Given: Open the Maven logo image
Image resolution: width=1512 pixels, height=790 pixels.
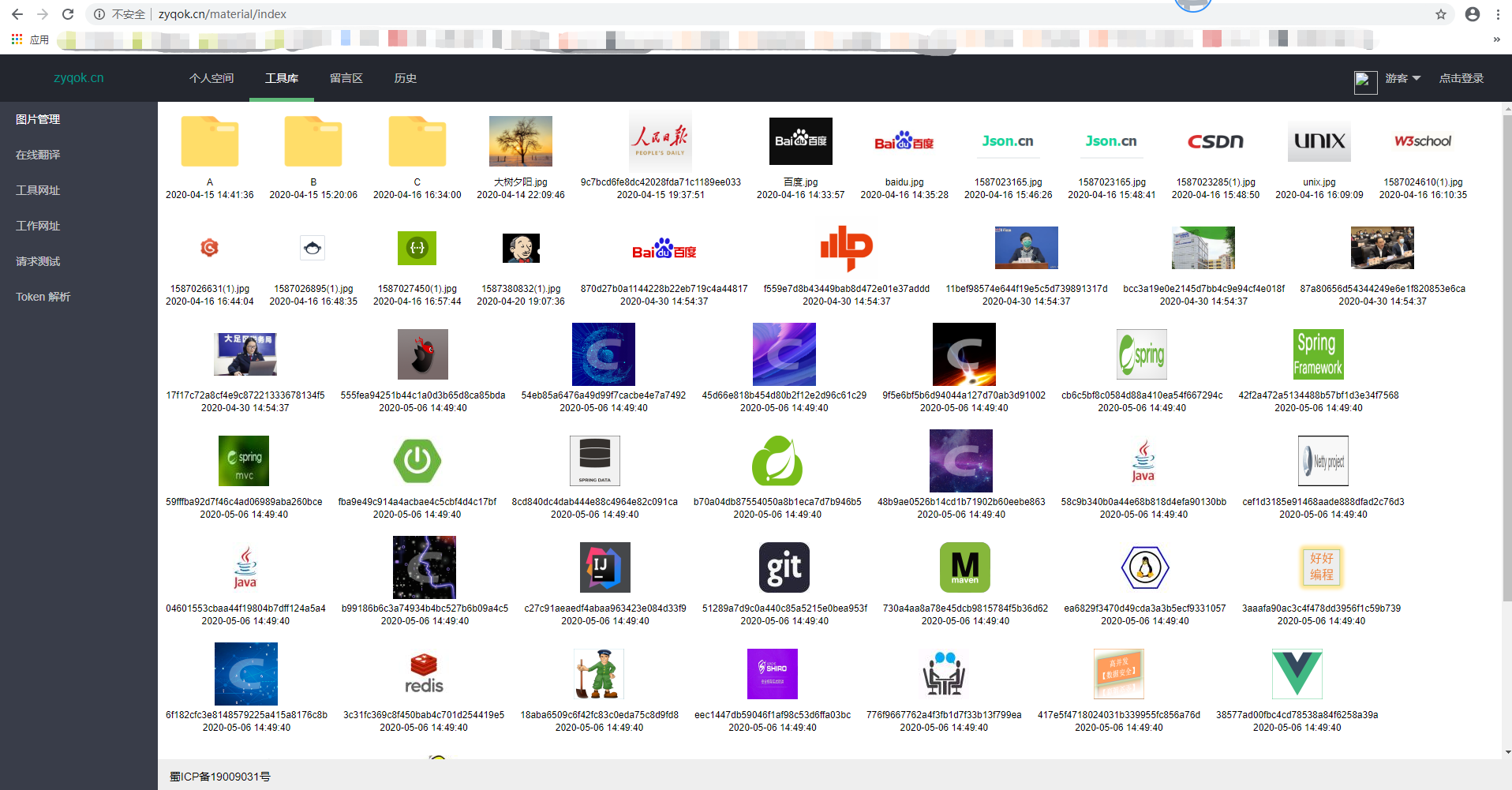Looking at the screenshot, I should [x=965, y=567].
